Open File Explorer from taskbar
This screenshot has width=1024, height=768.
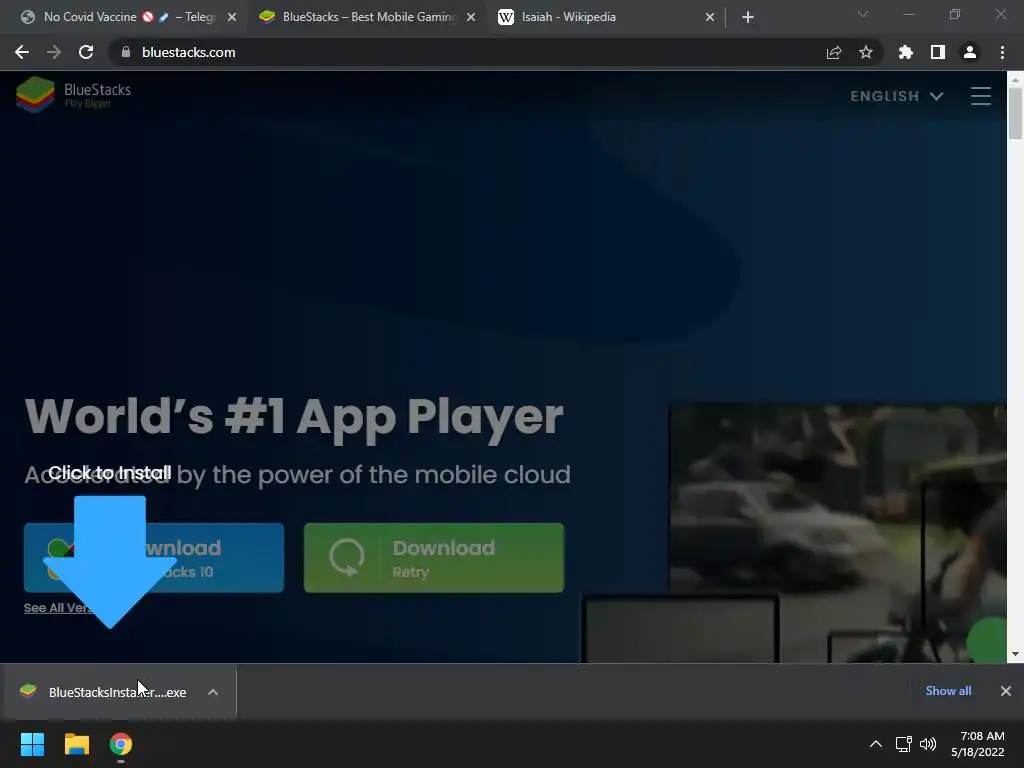pos(76,744)
